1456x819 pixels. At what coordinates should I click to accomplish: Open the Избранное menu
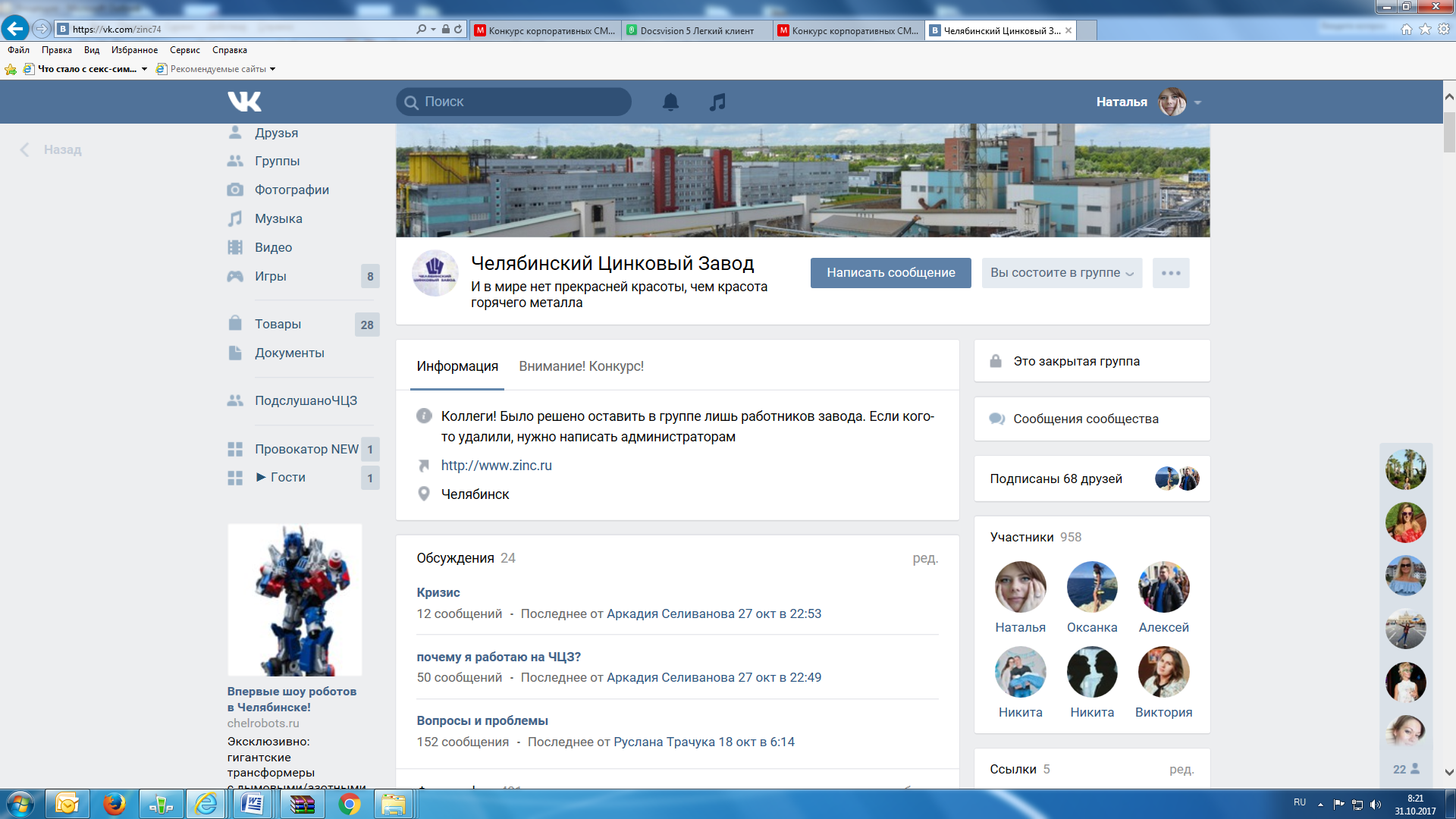coord(134,50)
